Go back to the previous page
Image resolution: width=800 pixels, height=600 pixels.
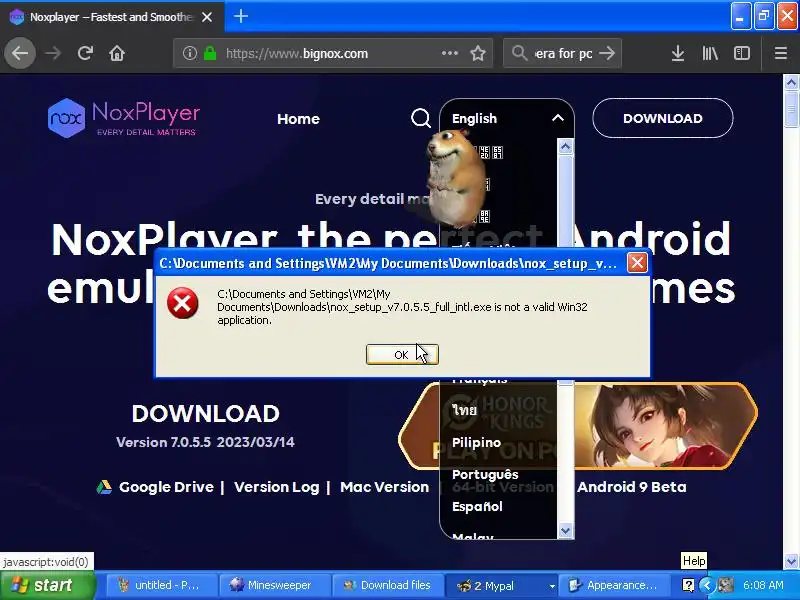pyautogui.click(x=20, y=53)
